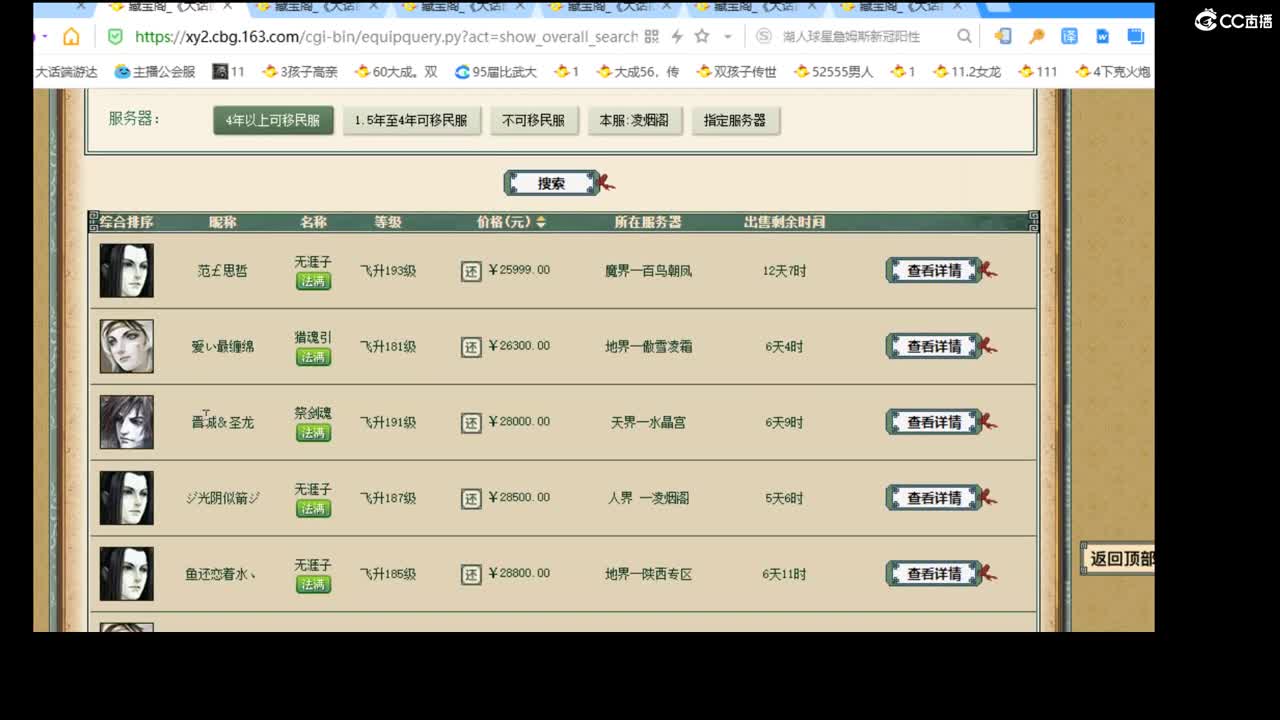Image resolution: width=1280 pixels, height=720 pixels.
Task: Click the search magnifier icon
Action: click(964, 36)
